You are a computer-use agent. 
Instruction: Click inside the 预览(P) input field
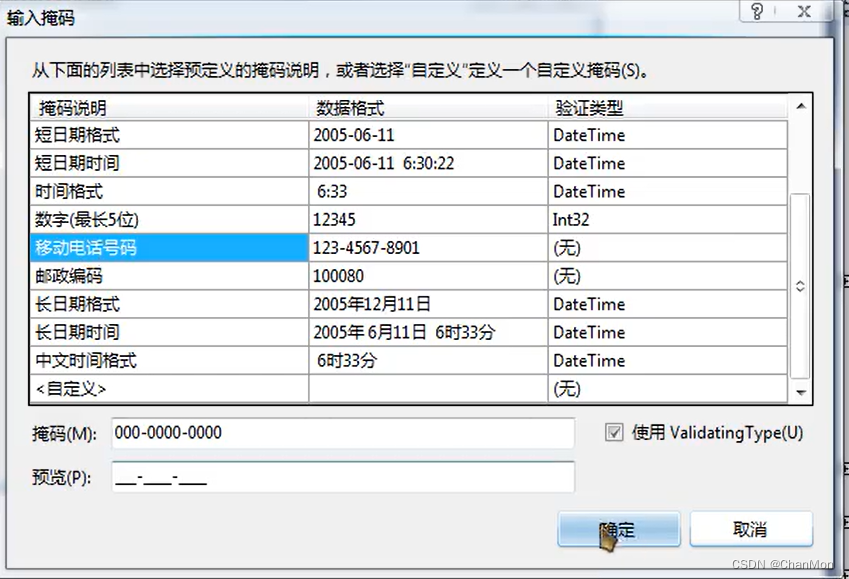340,476
